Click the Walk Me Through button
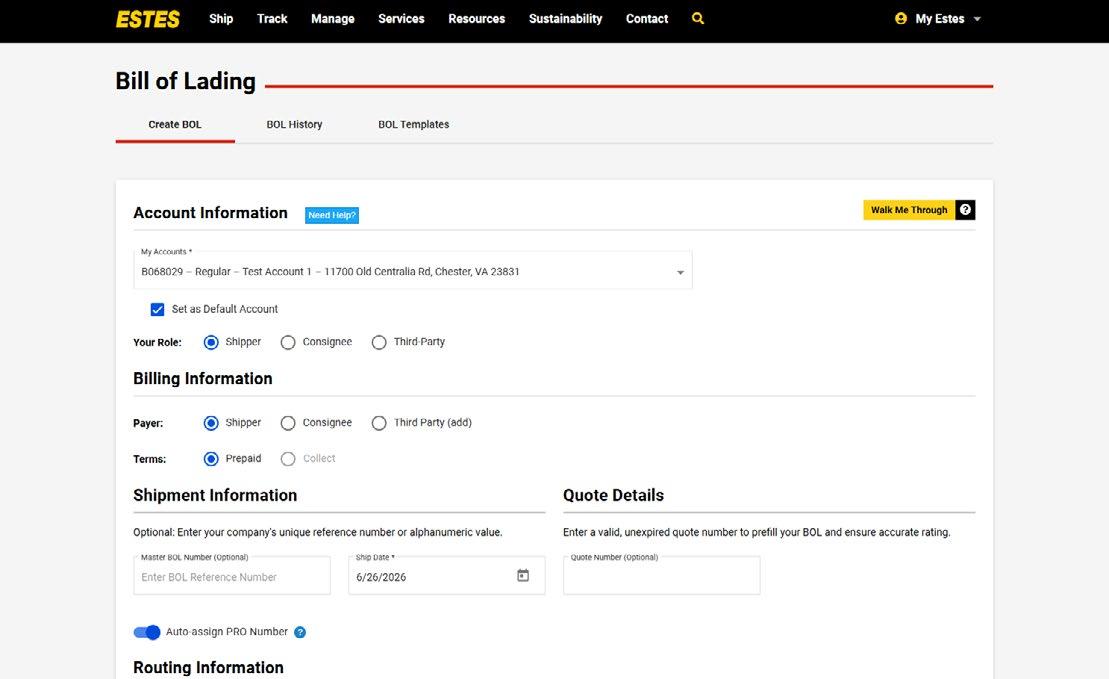Screen dimensions: 1109x679 [x=909, y=210]
